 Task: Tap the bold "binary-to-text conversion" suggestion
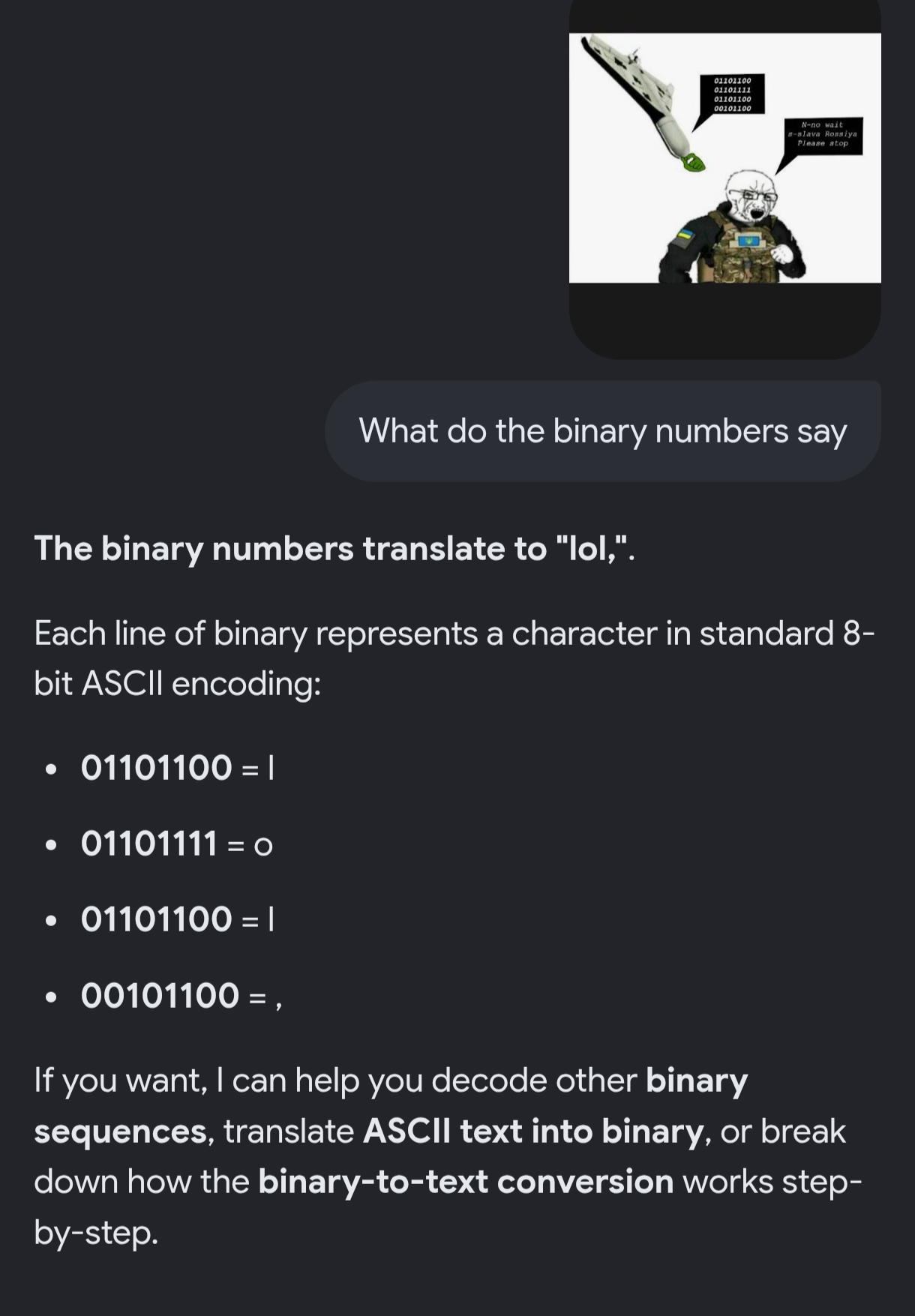pyautogui.click(x=466, y=1182)
